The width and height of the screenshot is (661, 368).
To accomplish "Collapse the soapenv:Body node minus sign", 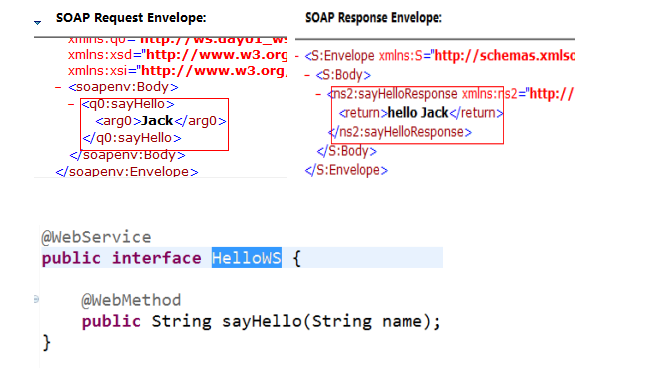I will click(x=58, y=87).
